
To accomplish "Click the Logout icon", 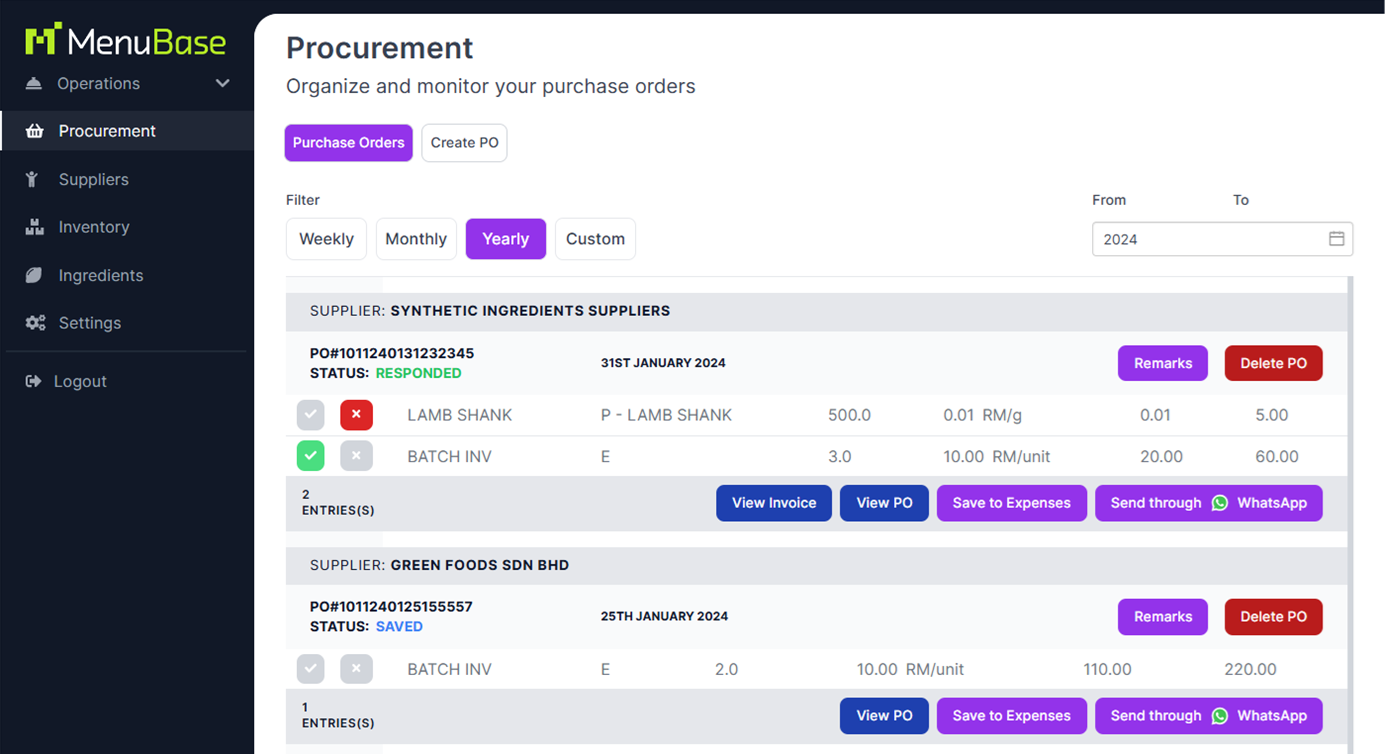I will (x=34, y=381).
